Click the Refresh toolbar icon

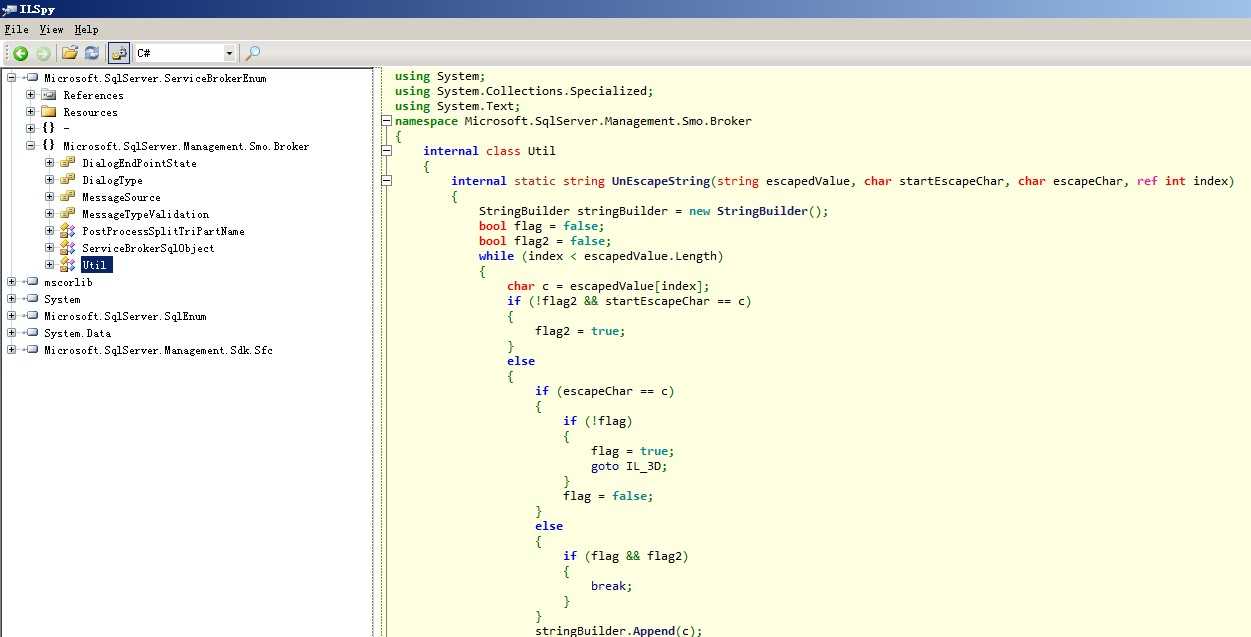pos(91,53)
